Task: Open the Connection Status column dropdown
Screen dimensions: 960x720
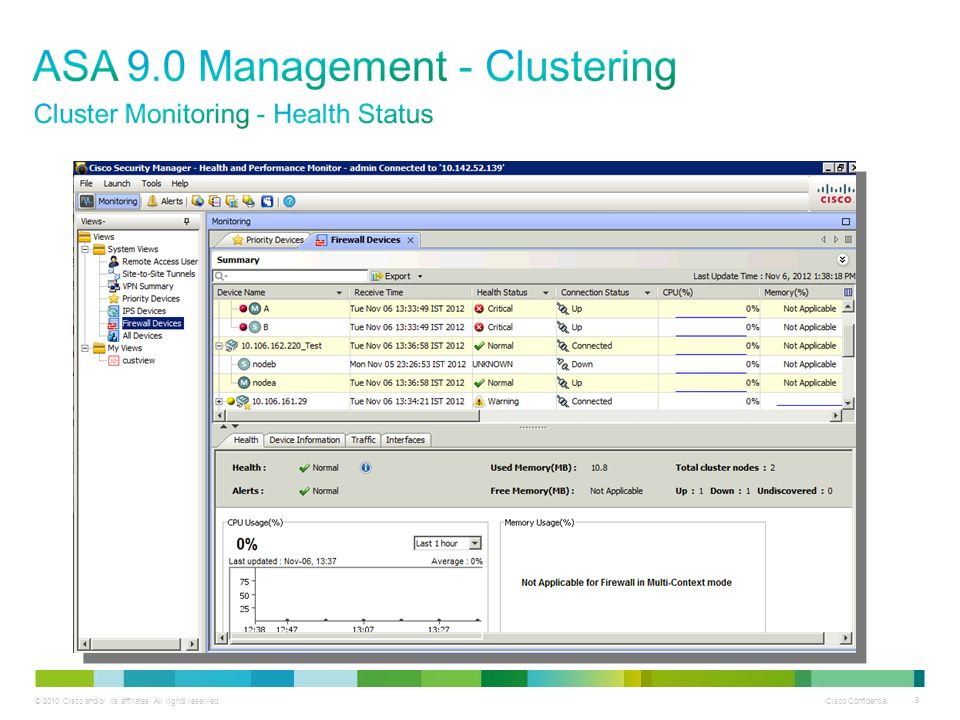Action: (647, 293)
